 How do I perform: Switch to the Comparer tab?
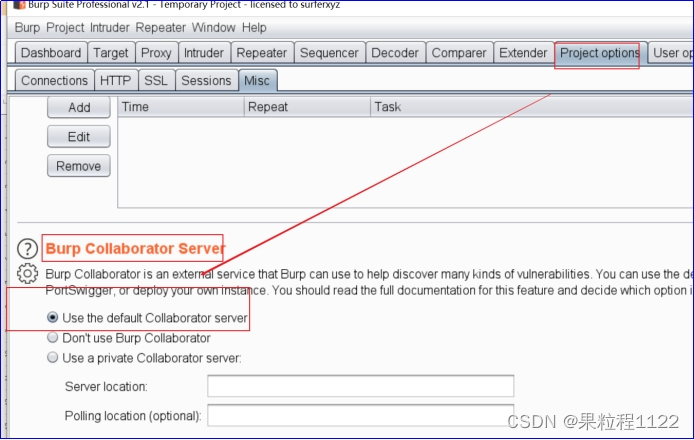pyautogui.click(x=459, y=53)
